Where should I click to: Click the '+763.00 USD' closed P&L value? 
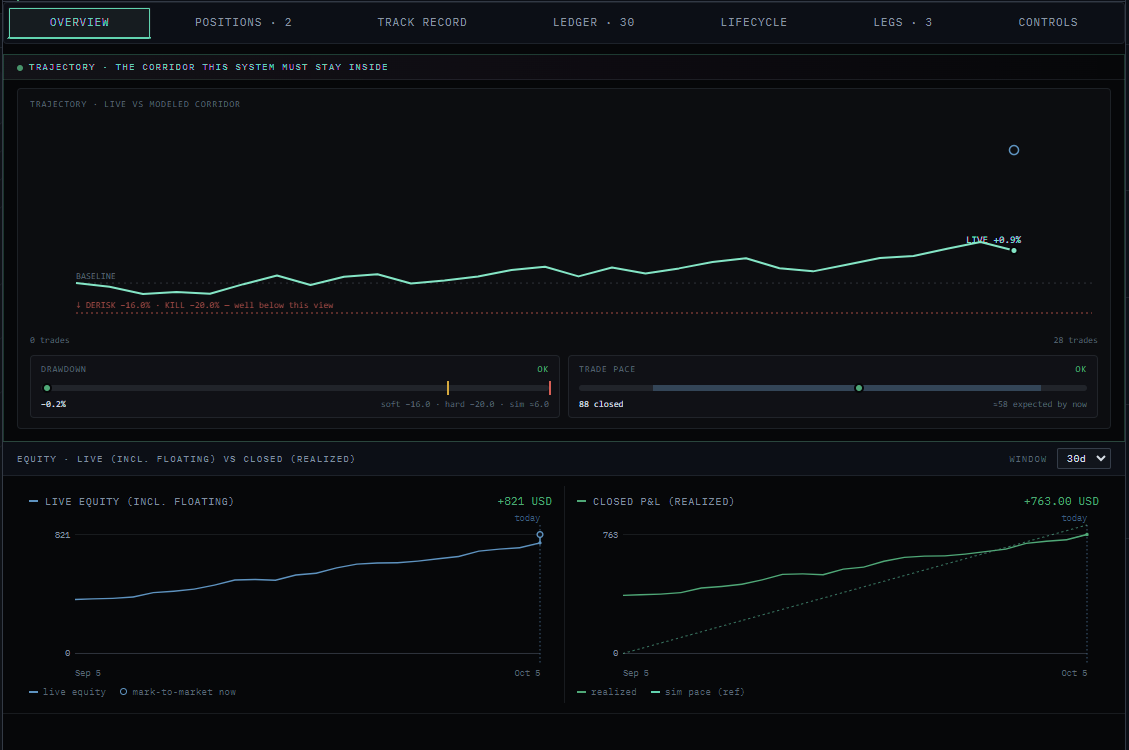[1061, 502]
